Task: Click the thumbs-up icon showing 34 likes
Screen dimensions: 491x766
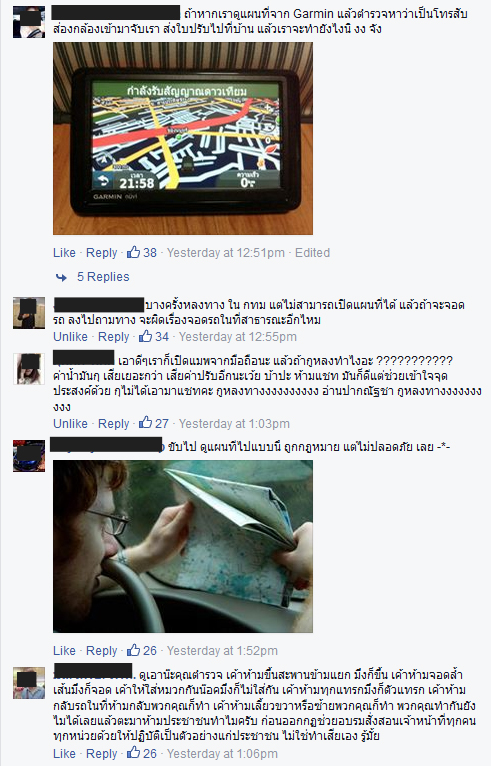Action: click(145, 336)
